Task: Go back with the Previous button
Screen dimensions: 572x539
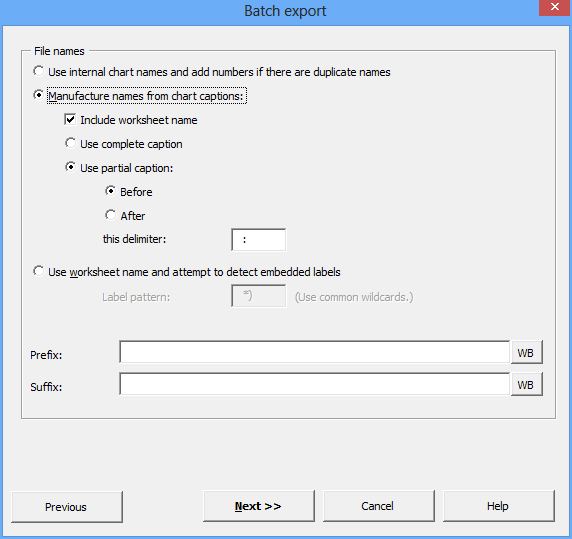Action: [67, 507]
